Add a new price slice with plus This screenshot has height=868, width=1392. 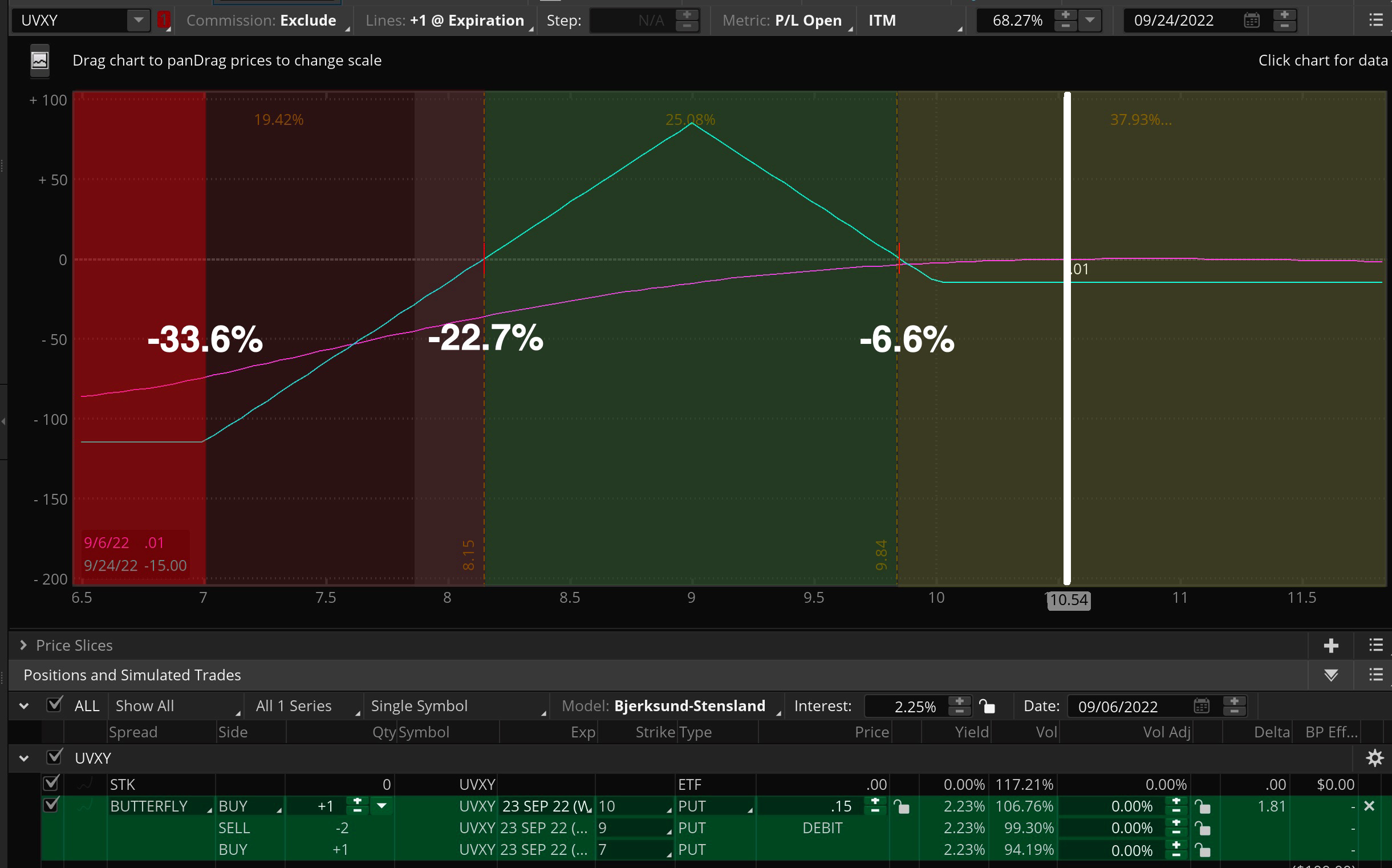[x=1330, y=645]
